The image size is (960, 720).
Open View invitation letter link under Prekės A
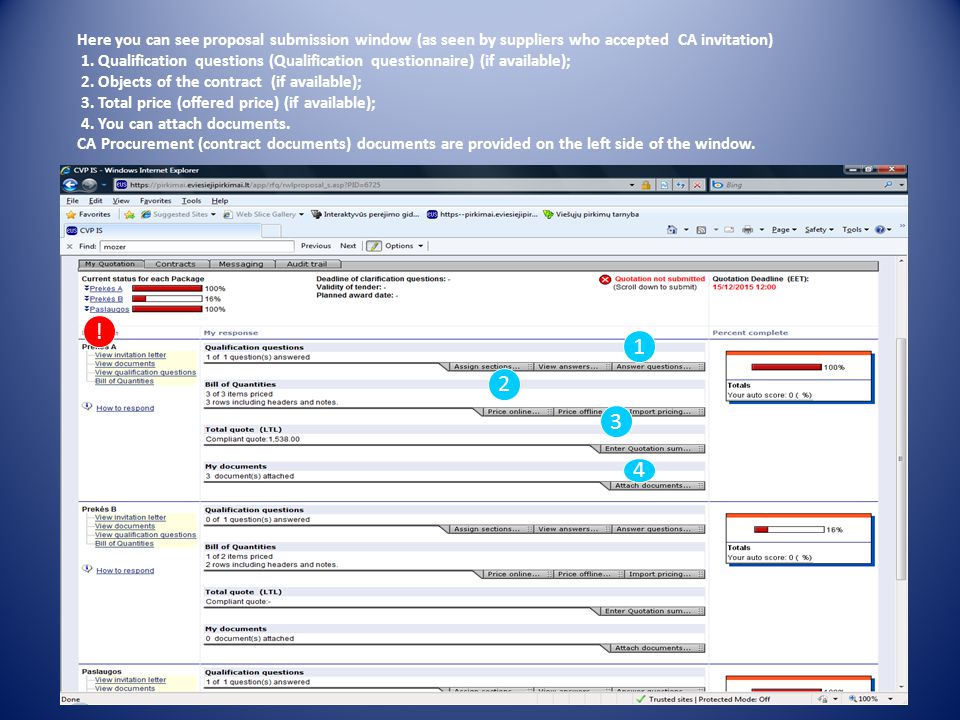(130, 355)
